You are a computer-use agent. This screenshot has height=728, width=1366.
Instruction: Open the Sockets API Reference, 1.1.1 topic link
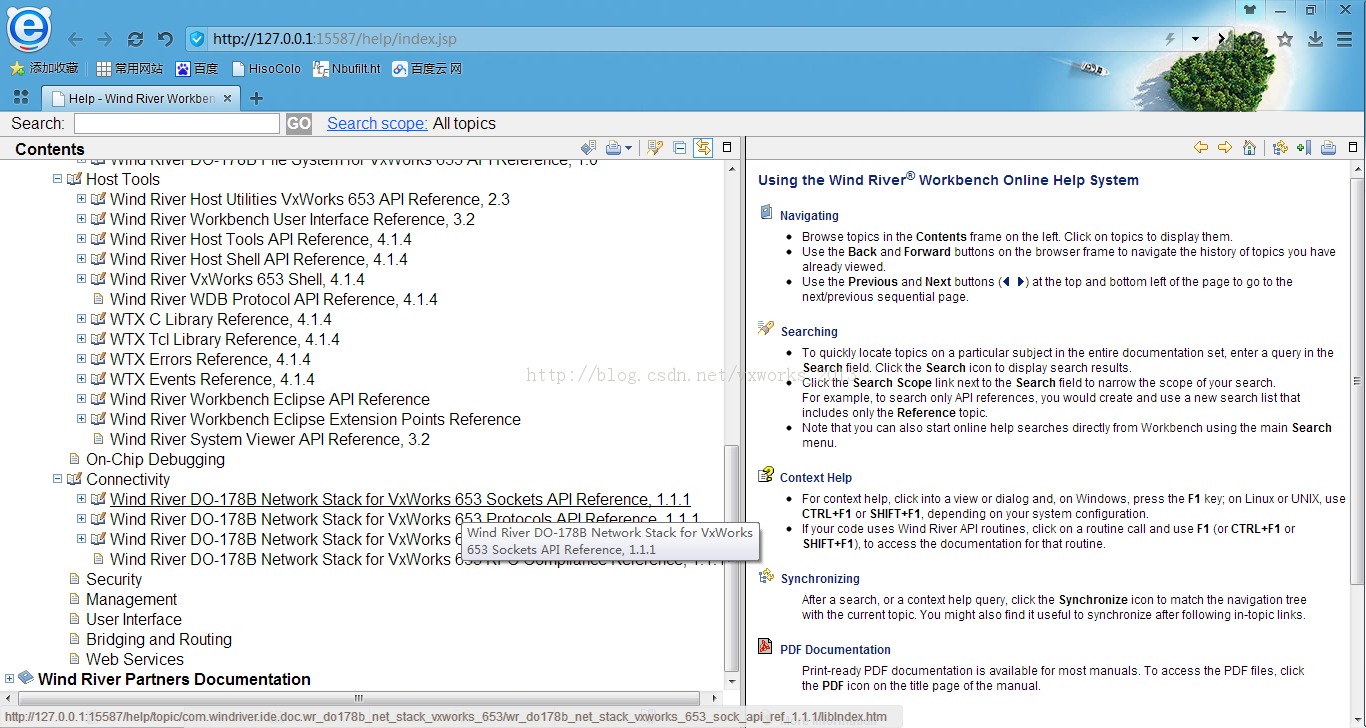pos(400,499)
